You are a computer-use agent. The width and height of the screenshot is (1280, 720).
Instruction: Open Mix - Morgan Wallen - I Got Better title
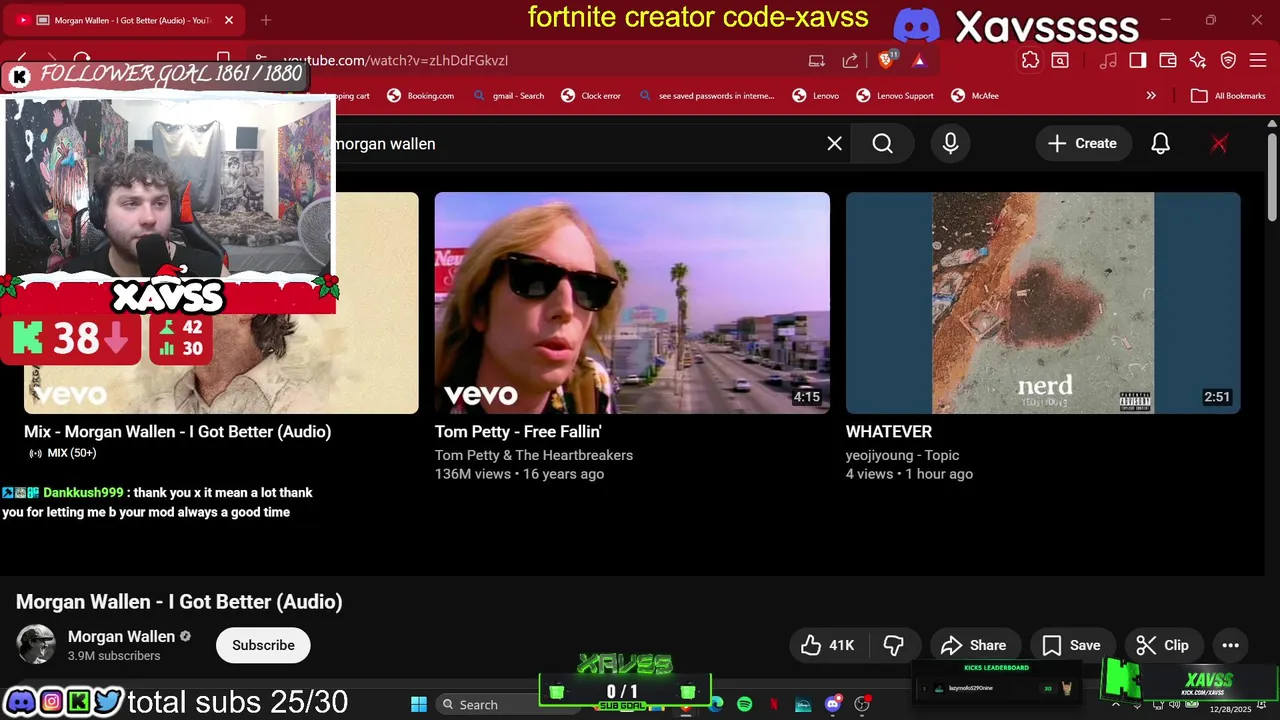tap(177, 432)
